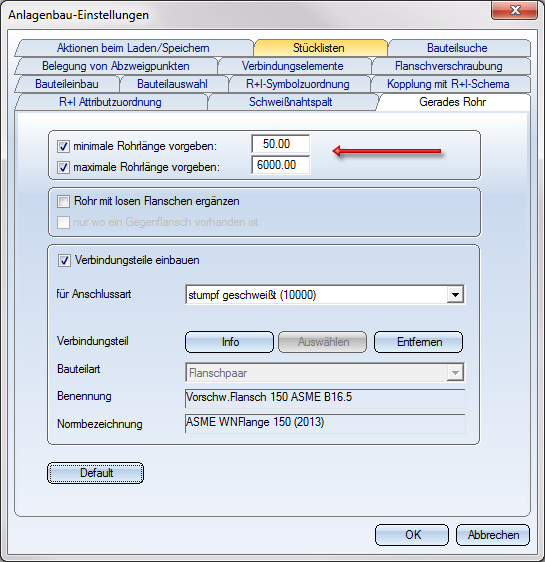Image resolution: width=545 pixels, height=562 pixels.
Task: Click the Benennung field with Vorschw.Flansch
Action: (325, 398)
